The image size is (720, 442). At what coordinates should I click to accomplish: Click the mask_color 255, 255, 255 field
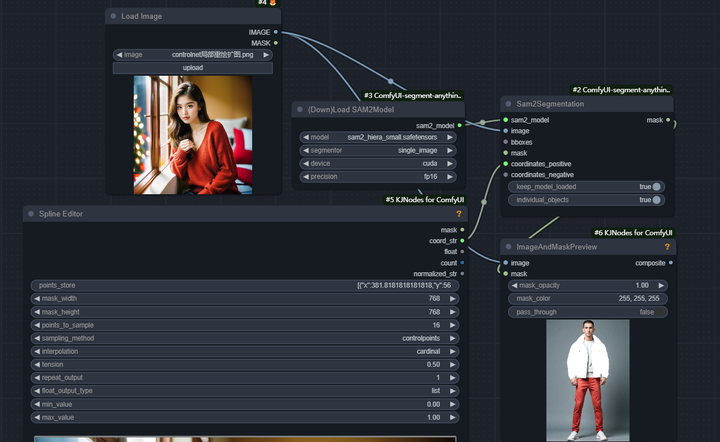[588, 299]
